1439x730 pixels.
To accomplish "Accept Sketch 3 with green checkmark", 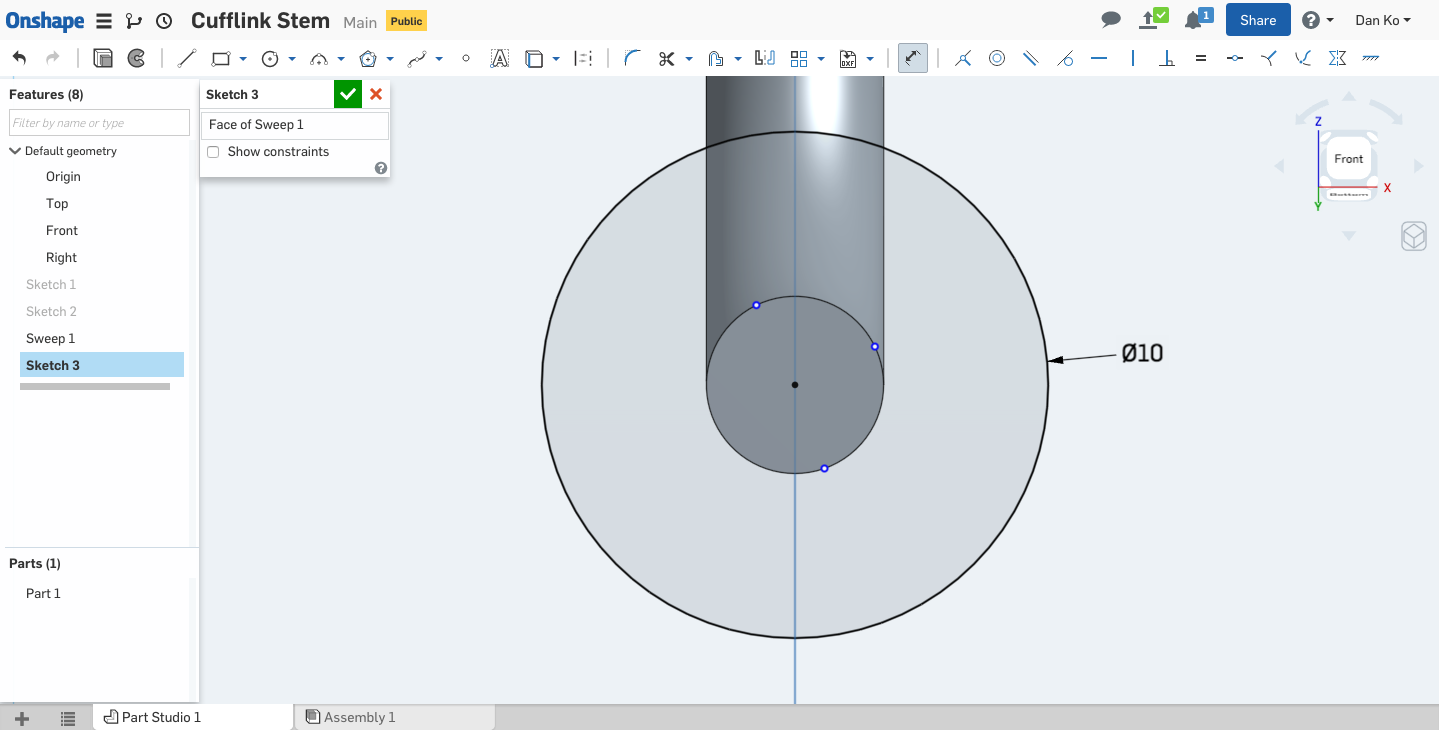I will (348, 94).
